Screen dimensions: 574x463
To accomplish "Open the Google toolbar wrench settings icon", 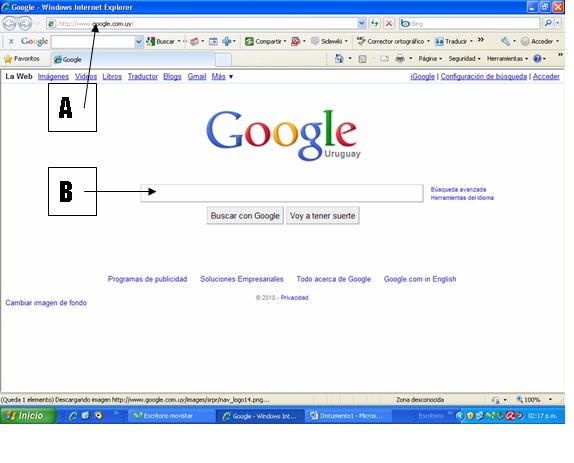I will click(x=505, y=41).
